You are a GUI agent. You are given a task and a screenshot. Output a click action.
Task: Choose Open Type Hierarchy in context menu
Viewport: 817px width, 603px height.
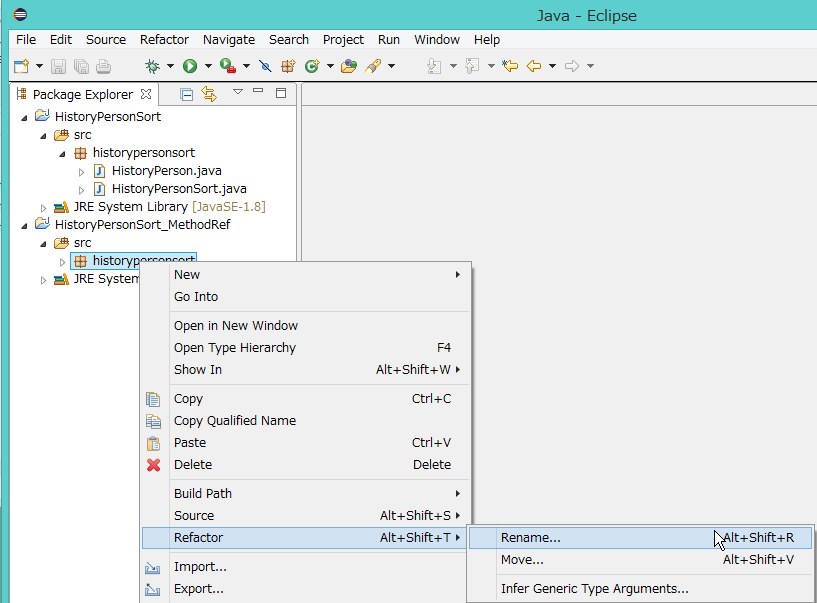point(306,348)
